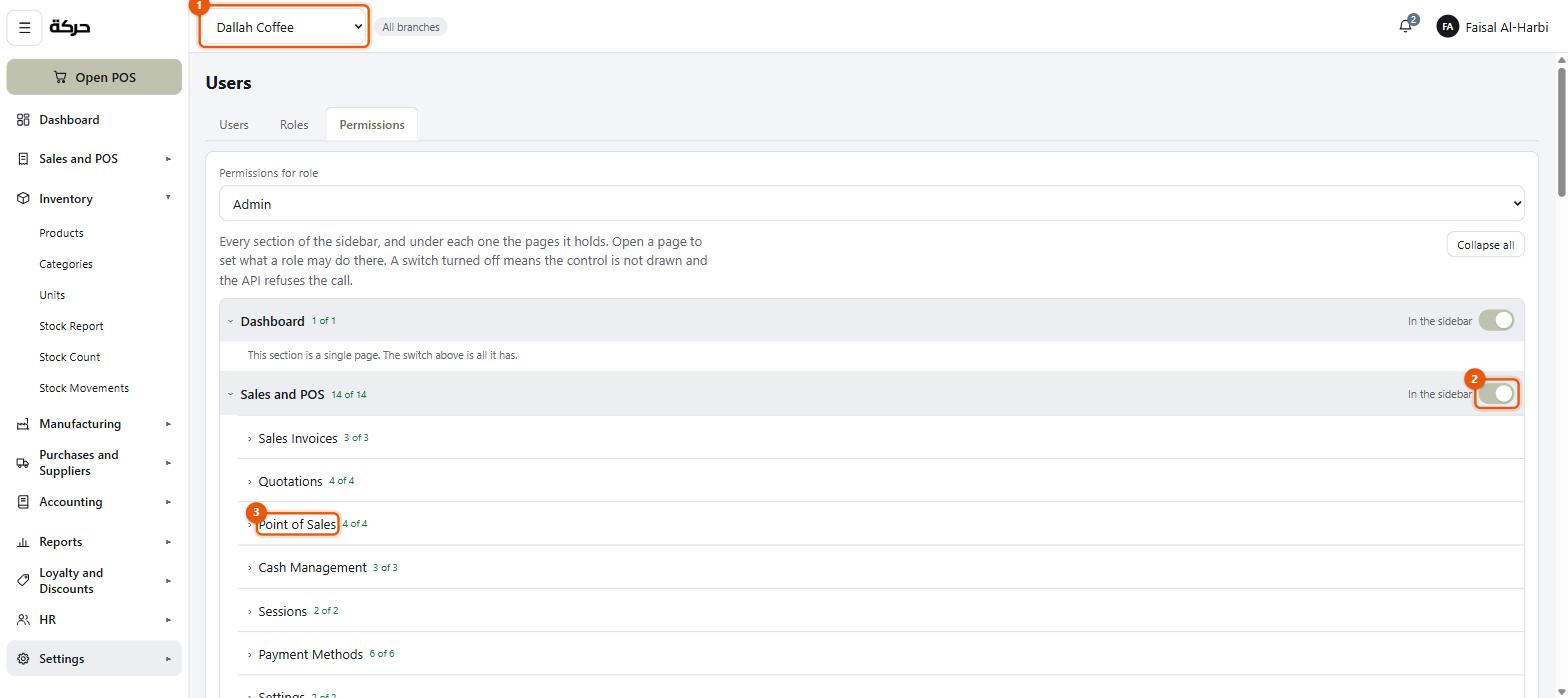Collapse the Sales and POS permissions section

[230, 395]
